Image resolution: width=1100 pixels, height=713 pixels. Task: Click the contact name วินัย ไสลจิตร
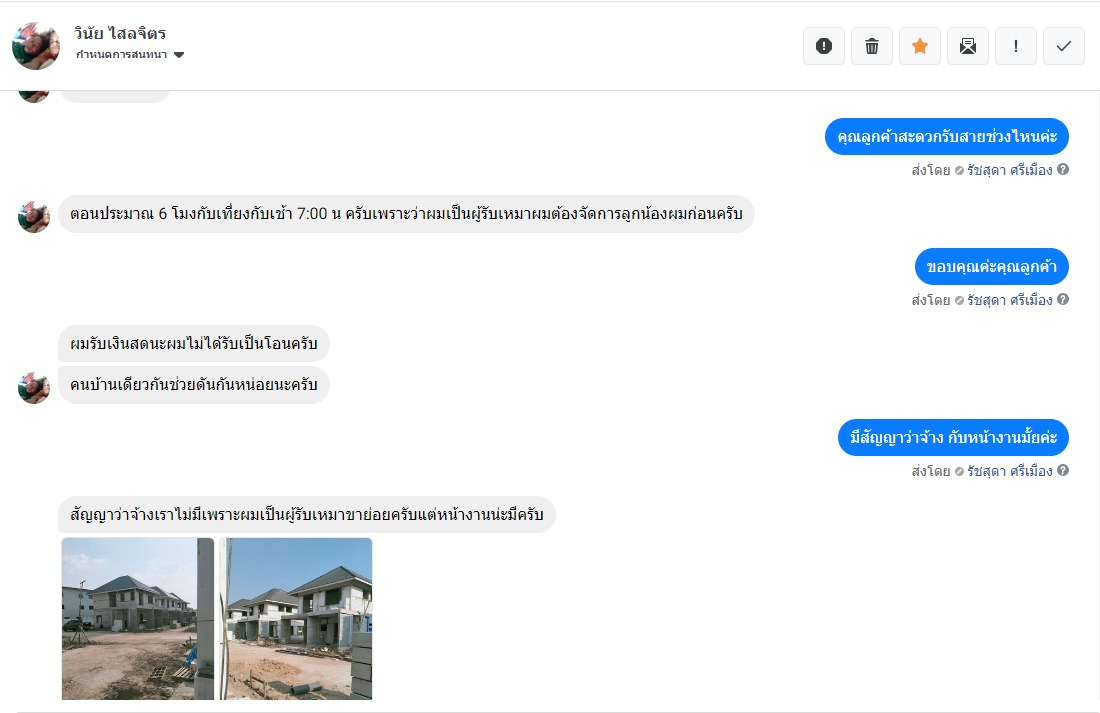point(120,33)
